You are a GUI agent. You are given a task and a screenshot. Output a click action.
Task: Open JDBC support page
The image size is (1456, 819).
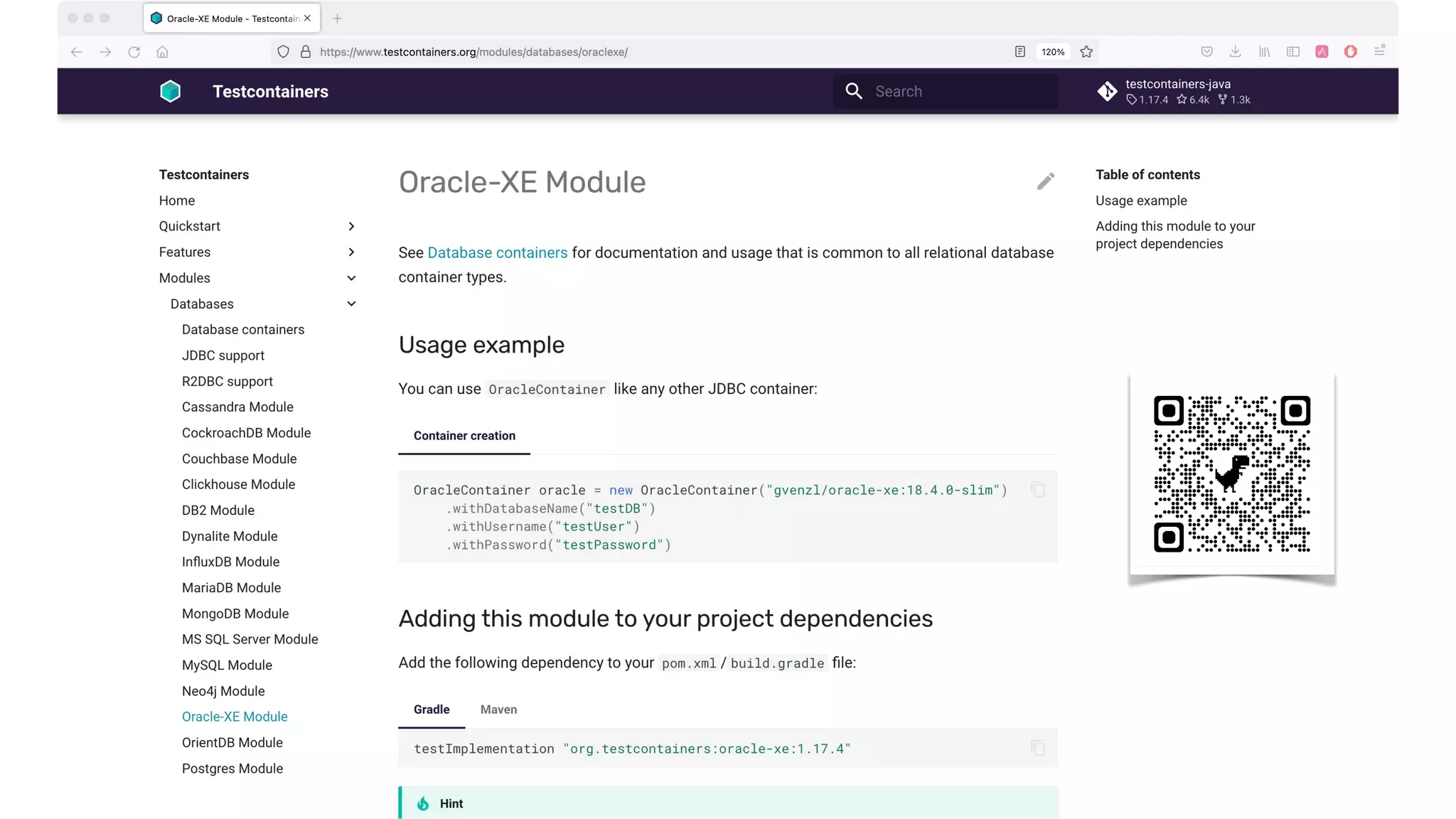point(223,355)
